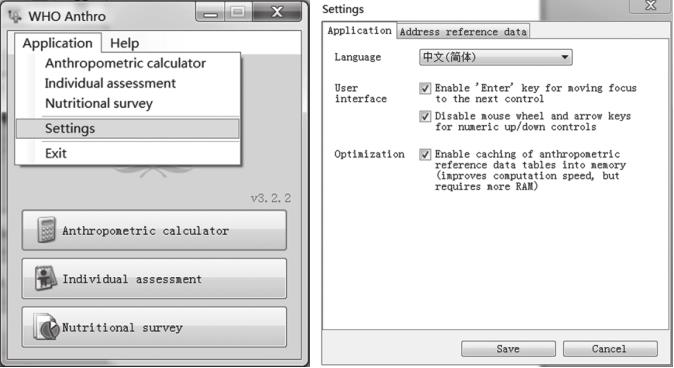The image size is (674, 368).
Task: Toggle Enable 'Enter' key for moving focus checkbox
Action: (425, 89)
